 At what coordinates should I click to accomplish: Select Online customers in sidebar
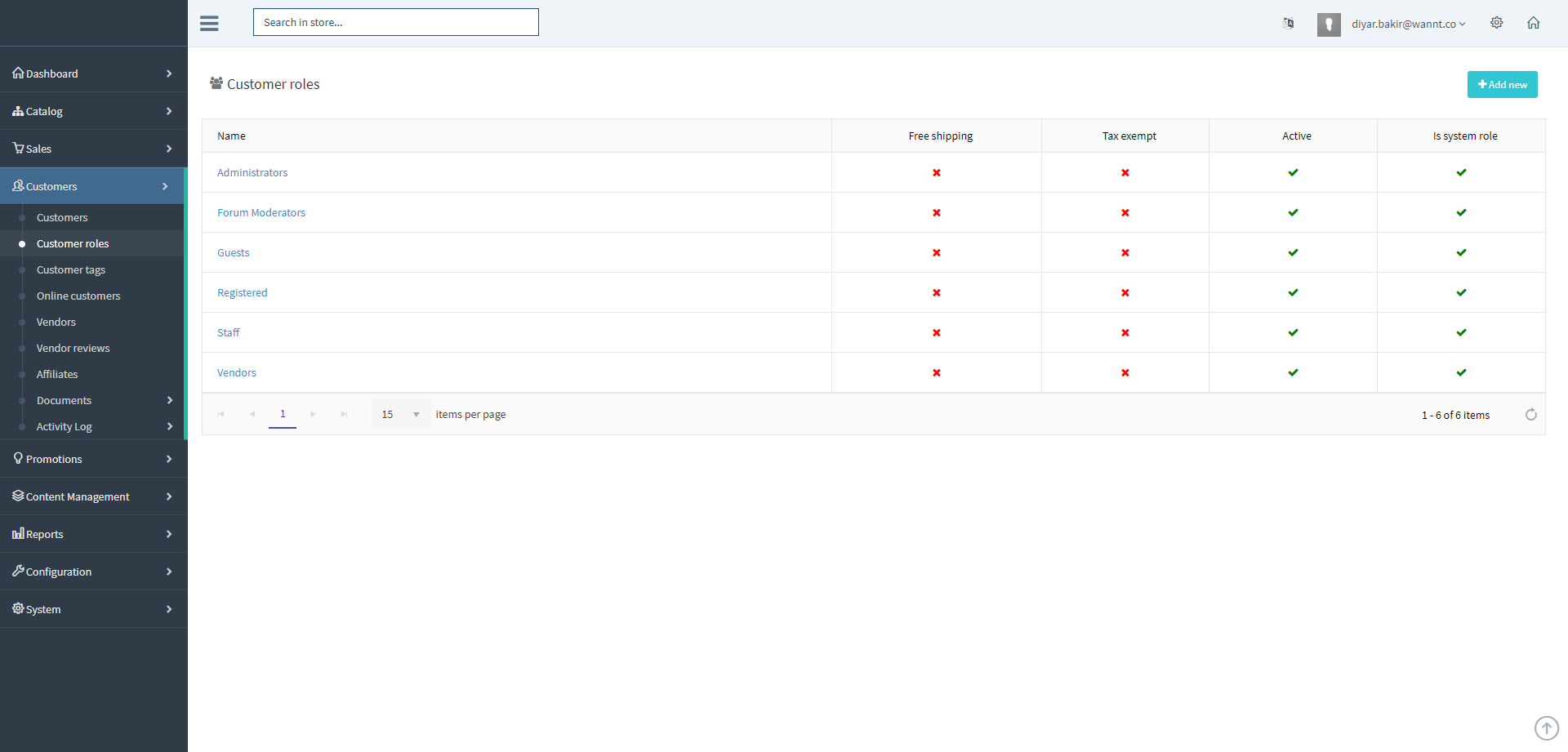[78, 296]
